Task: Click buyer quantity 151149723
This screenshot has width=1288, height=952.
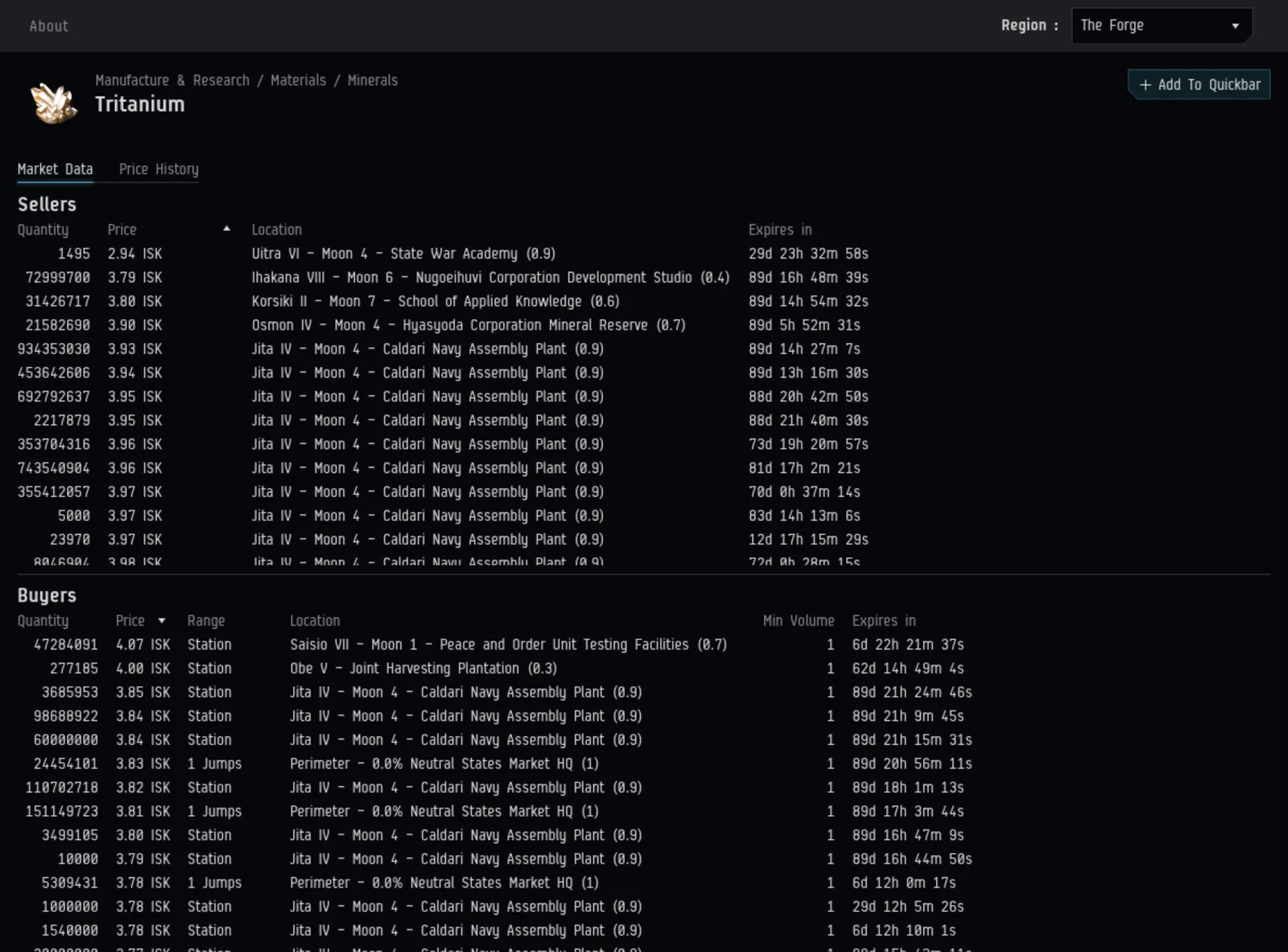Action: point(62,811)
